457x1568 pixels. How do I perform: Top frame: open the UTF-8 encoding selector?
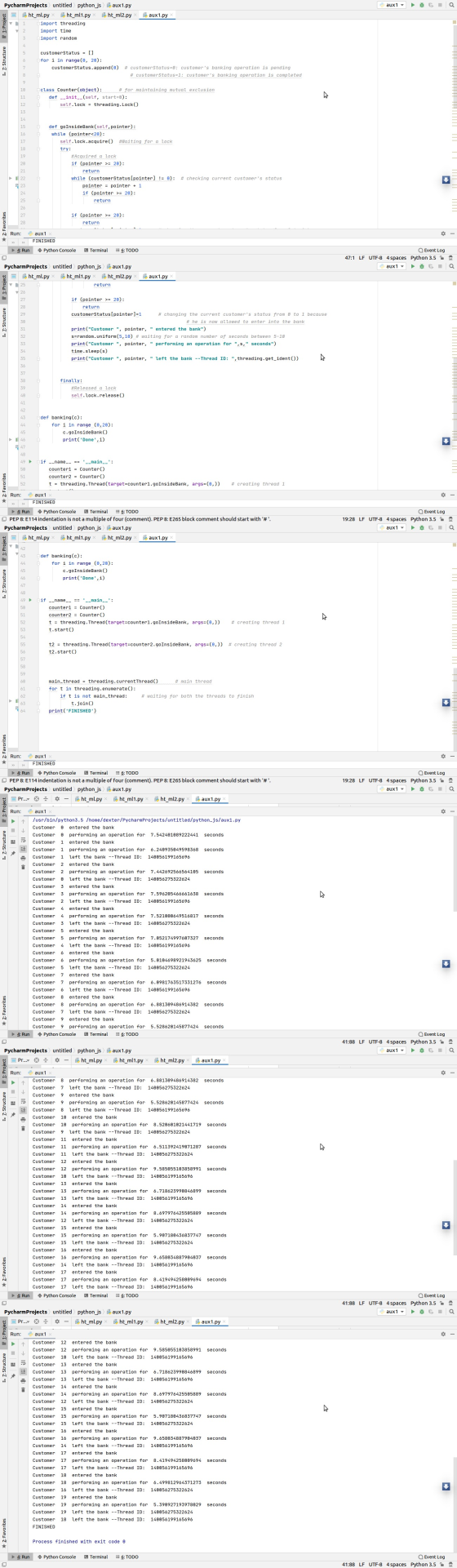[375, 258]
